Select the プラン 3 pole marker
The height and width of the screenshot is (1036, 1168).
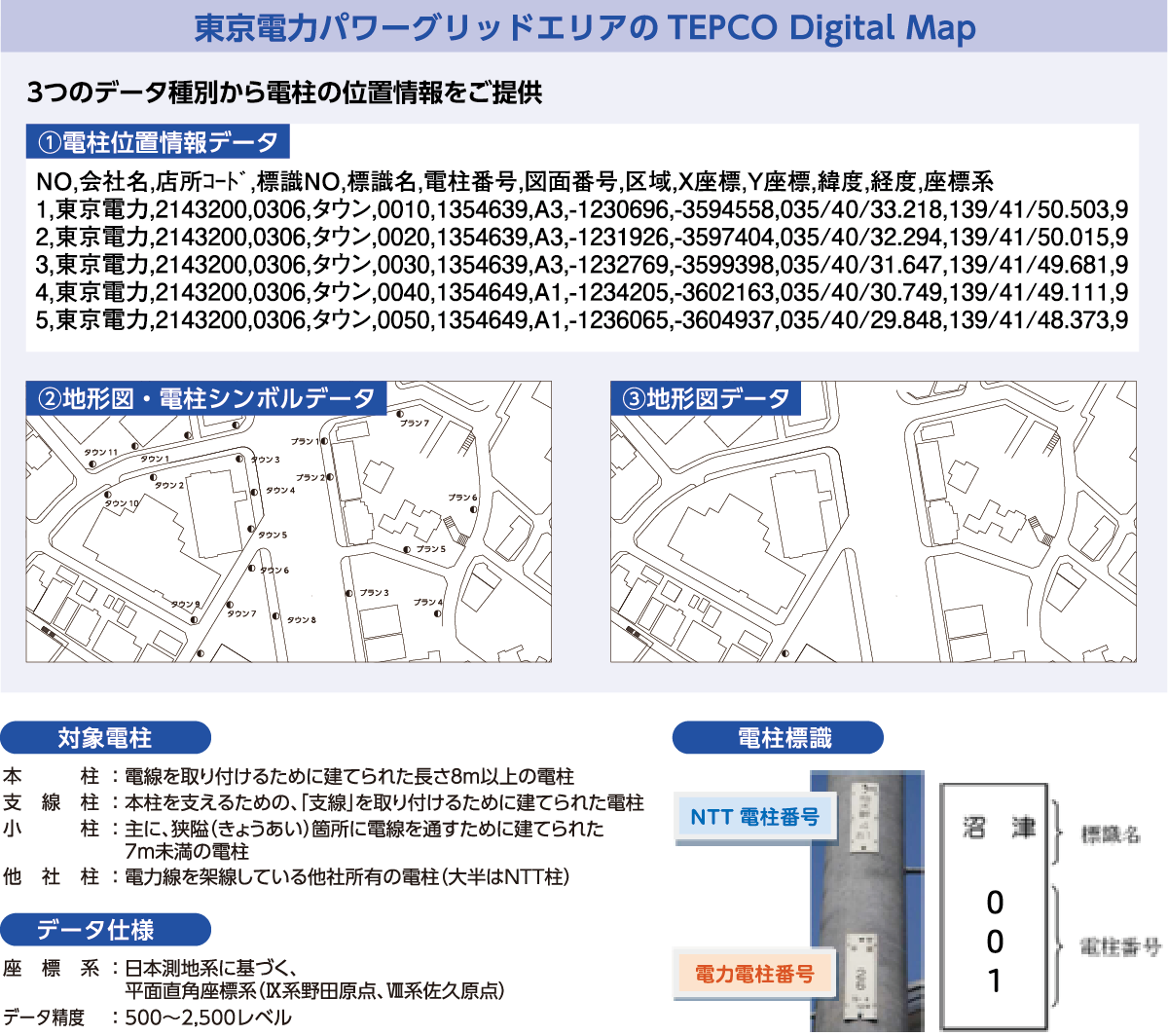tap(349, 593)
